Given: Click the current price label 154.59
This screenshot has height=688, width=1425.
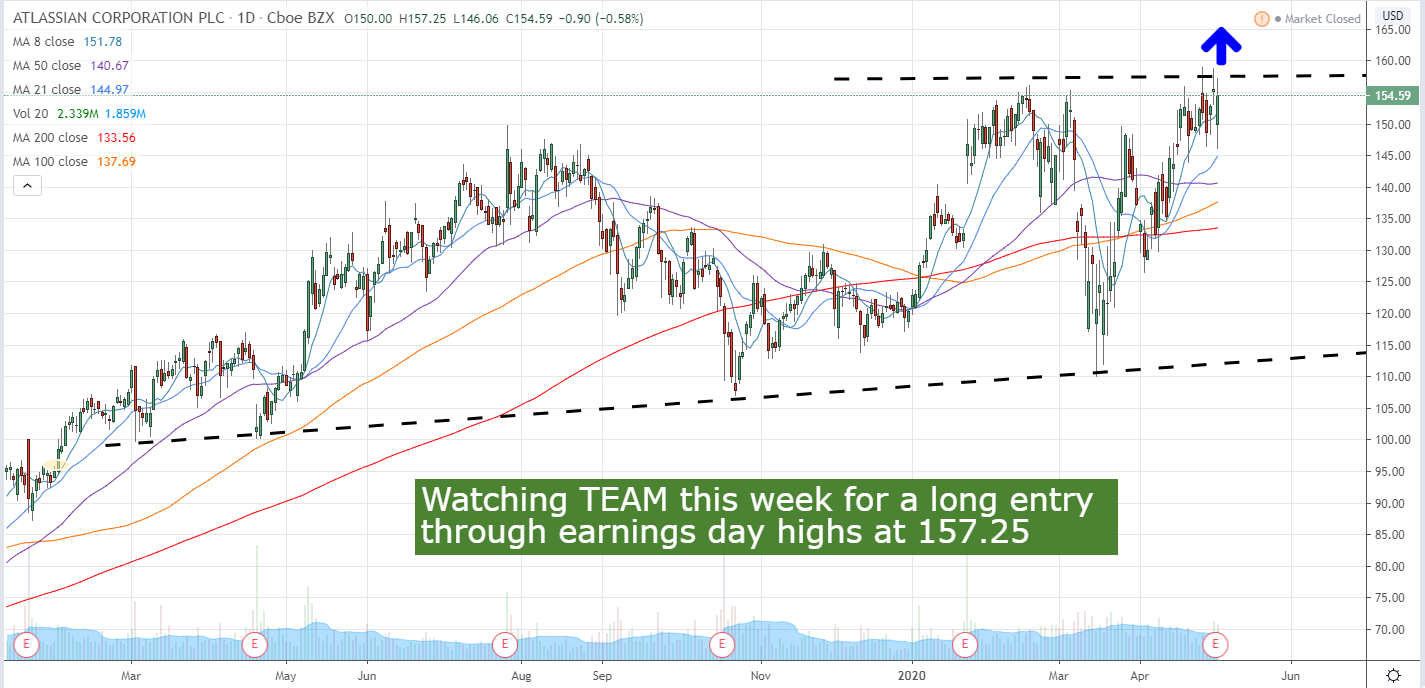Looking at the screenshot, I should pyautogui.click(x=1393, y=96).
